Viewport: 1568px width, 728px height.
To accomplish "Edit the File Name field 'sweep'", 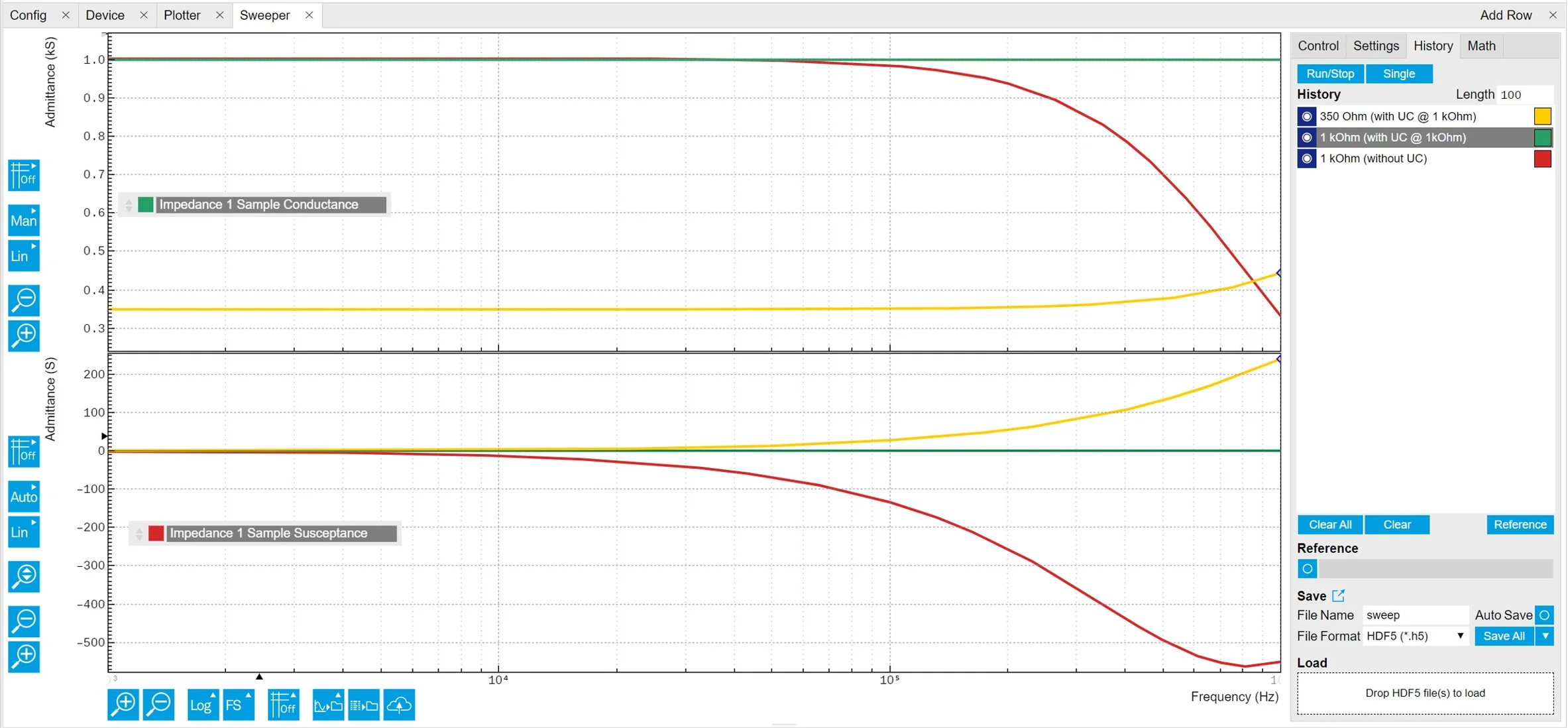I will coord(1415,615).
